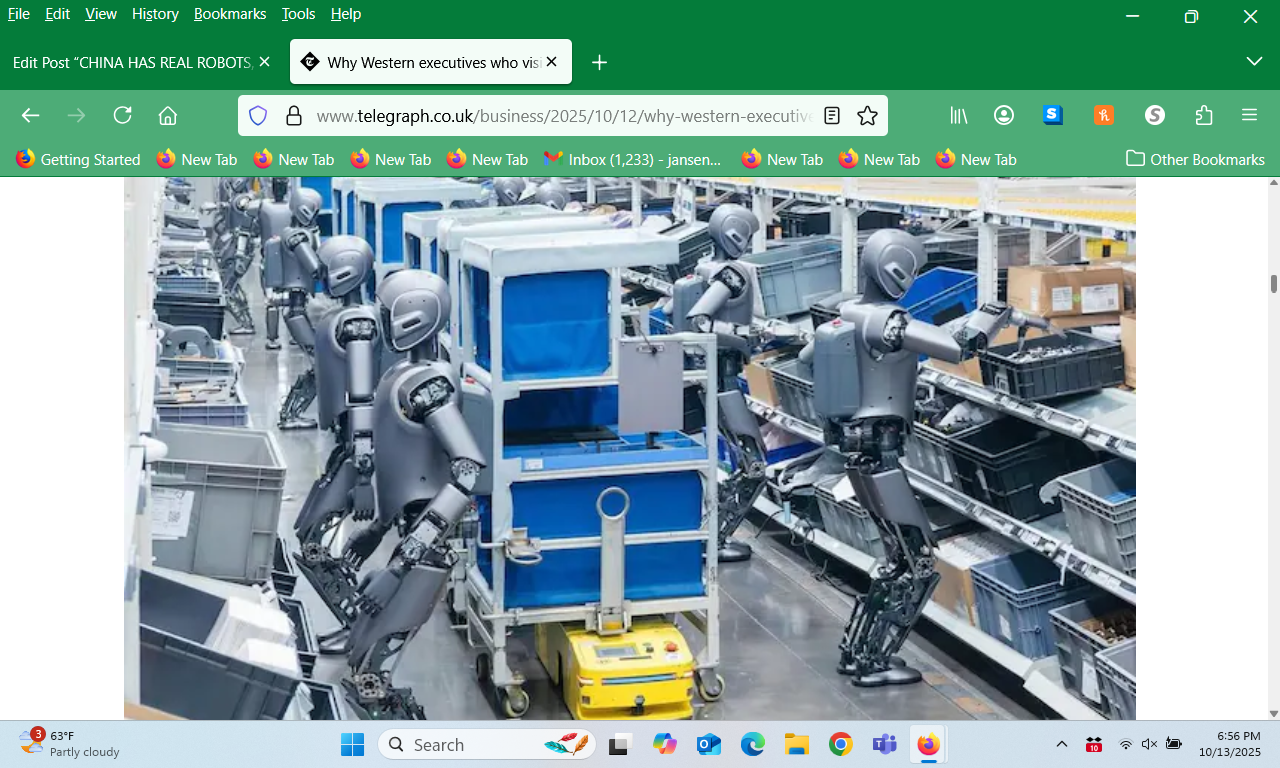Open the Firefox hamburger application menu
Screen dimensions: 1280x768
[x=1249, y=115]
